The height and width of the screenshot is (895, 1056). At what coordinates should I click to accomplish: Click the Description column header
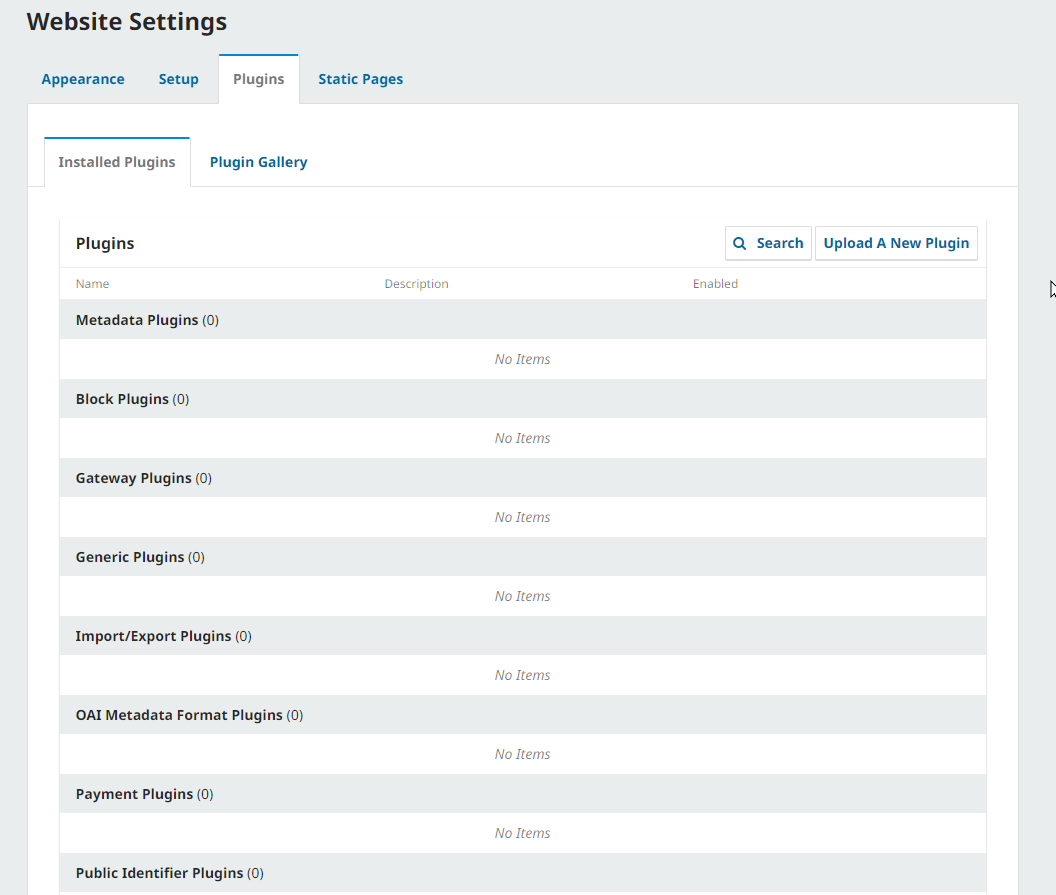(416, 284)
